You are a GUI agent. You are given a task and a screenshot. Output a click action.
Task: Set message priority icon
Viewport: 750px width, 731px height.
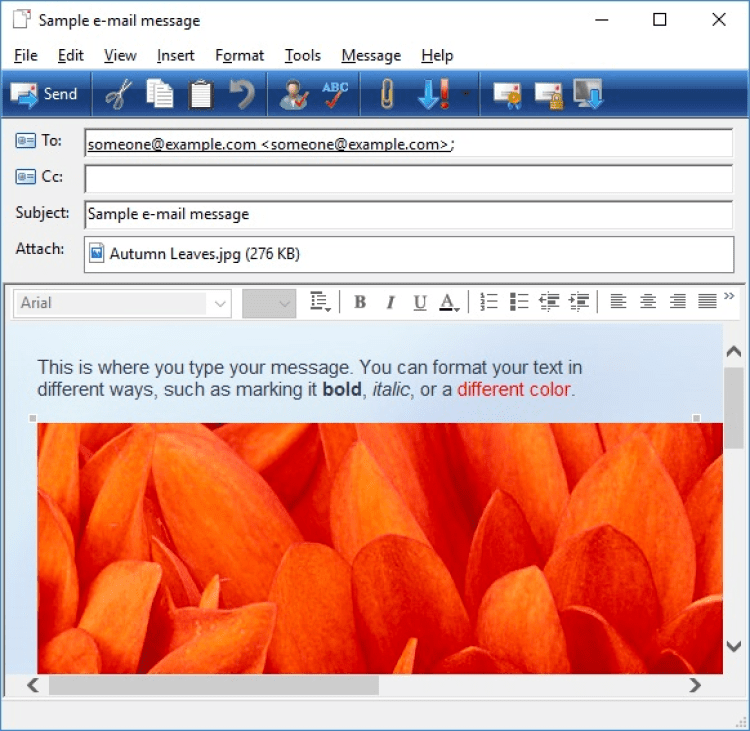[x=434, y=94]
